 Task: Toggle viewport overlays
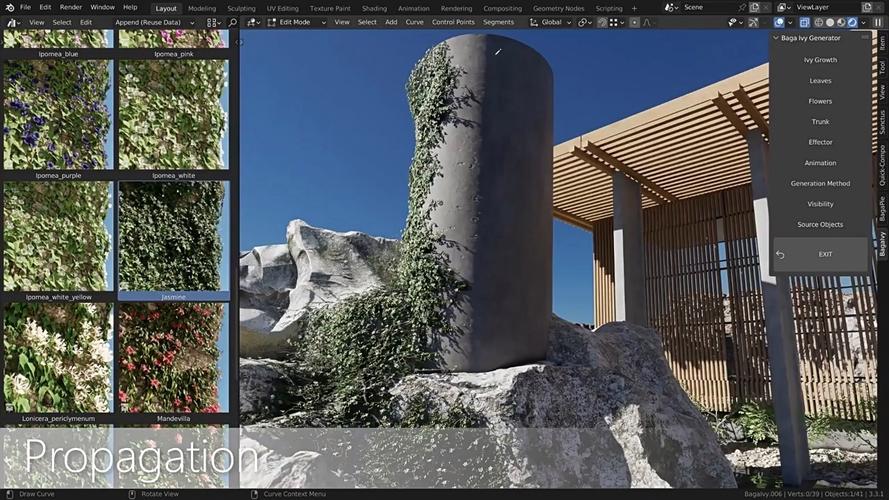point(779,23)
